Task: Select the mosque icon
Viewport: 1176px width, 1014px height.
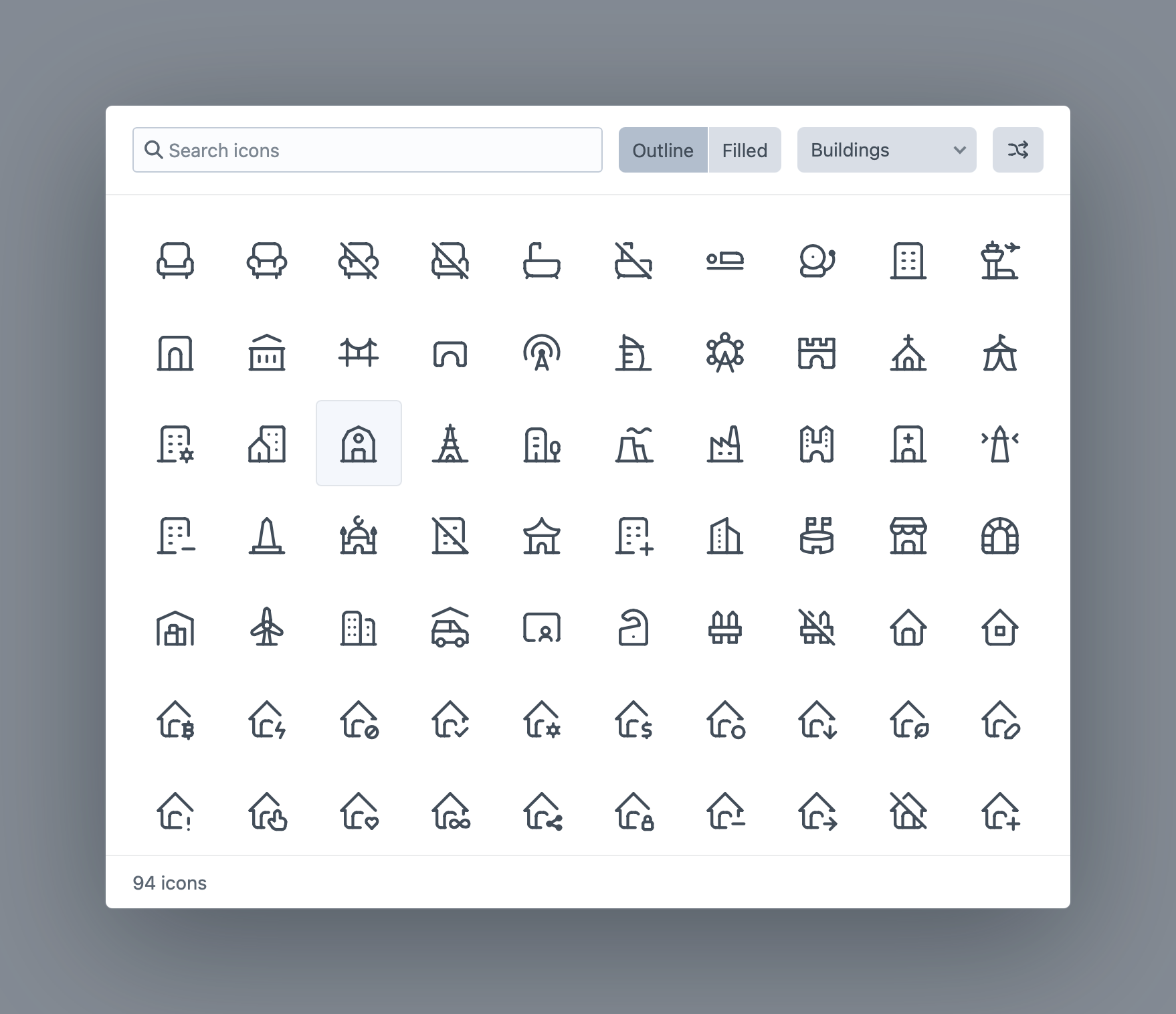Action: point(359,535)
